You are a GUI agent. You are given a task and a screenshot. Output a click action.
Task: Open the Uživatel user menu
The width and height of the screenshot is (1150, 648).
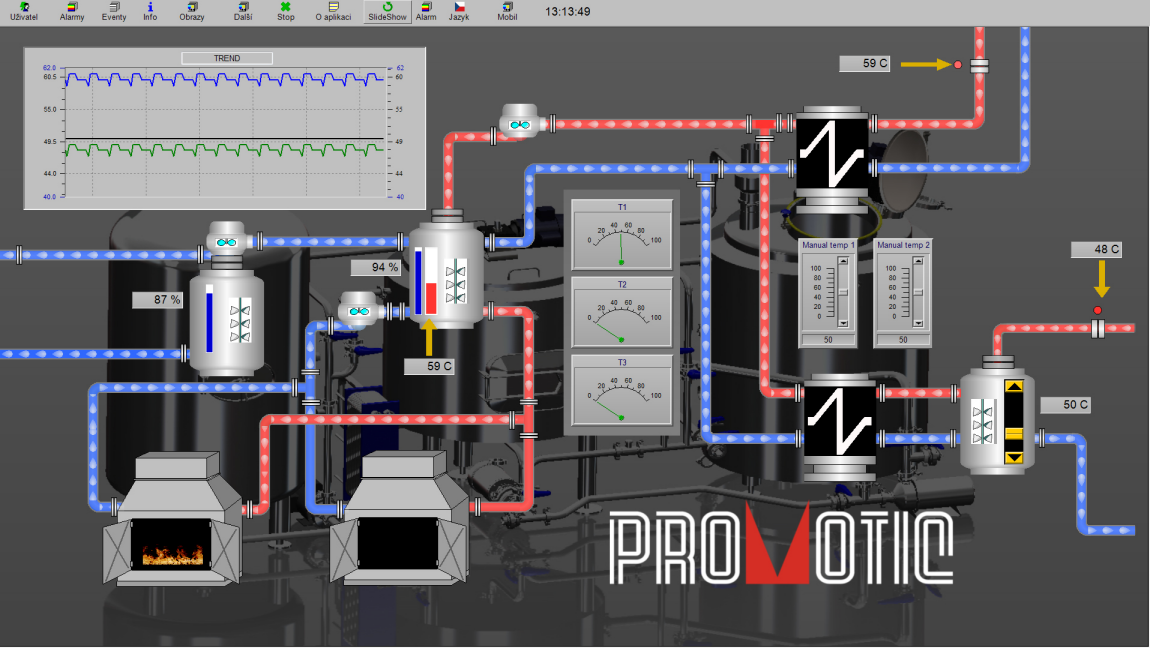coord(24,11)
